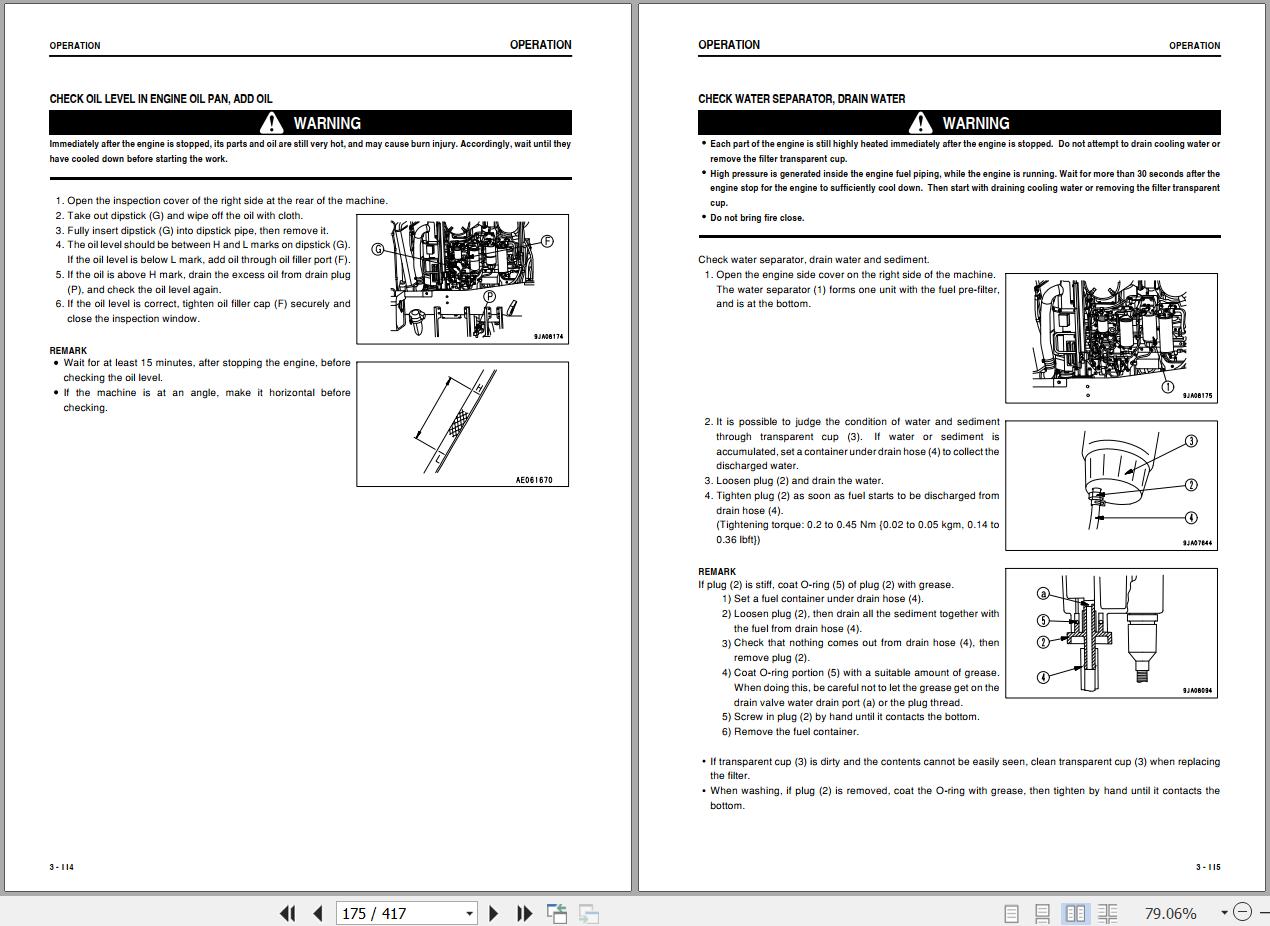Go forward to next view
1270x926 pixels.
click(x=589, y=913)
